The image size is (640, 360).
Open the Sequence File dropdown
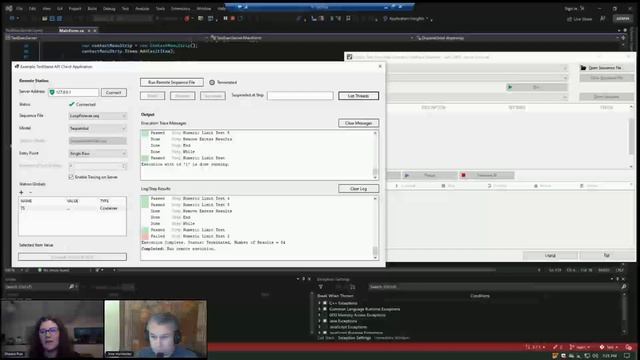[98, 116]
